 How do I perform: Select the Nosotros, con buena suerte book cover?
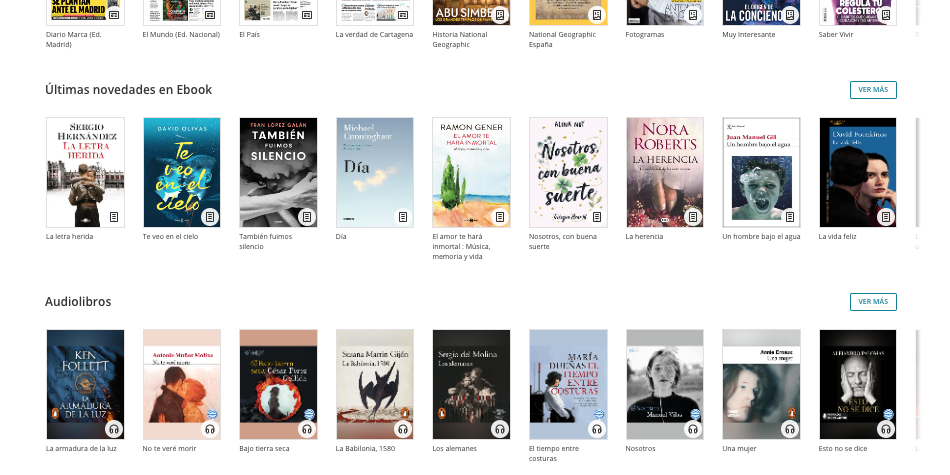click(x=568, y=173)
